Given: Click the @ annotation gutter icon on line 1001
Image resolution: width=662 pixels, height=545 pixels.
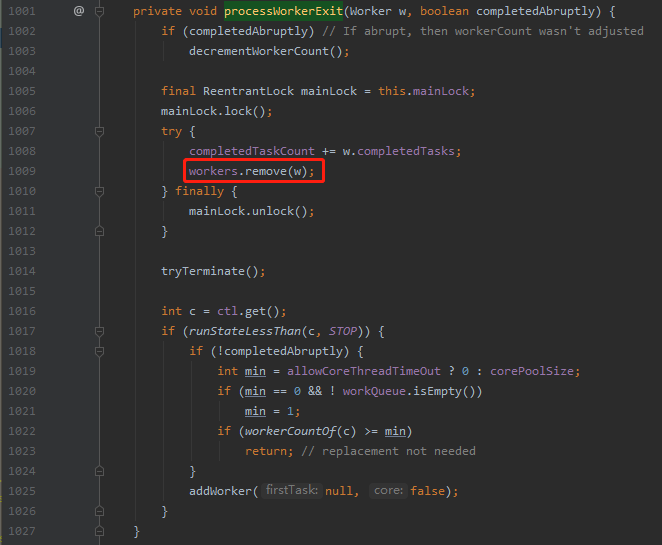Looking at the screenshot, I should pyautogui.click(x=79, y=11).
